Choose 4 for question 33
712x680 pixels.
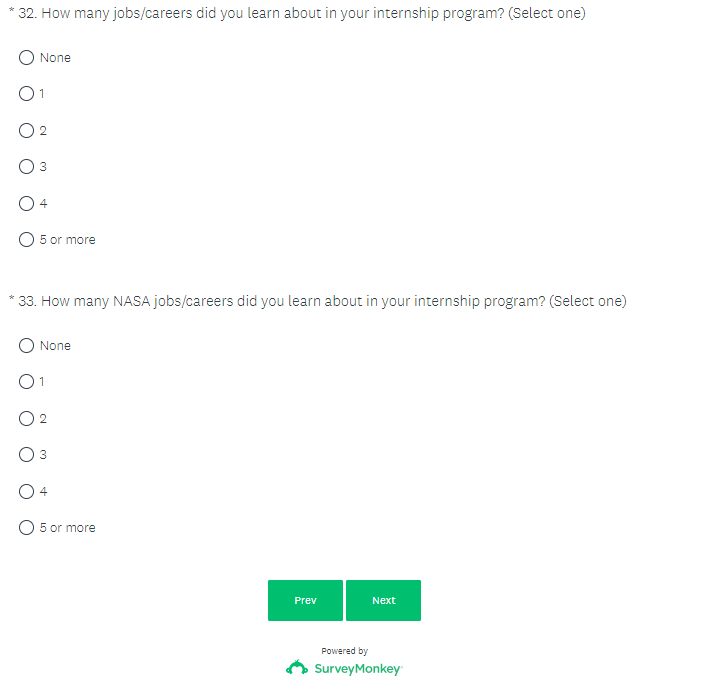pos(27,492)
